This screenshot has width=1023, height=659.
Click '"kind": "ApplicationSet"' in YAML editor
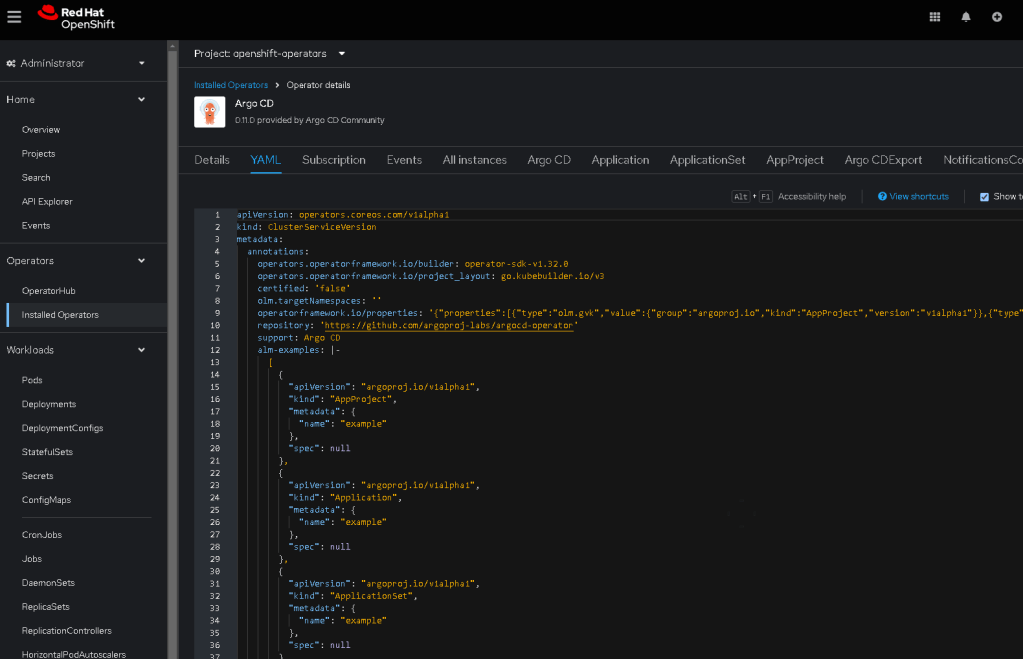tap(353, 596)
